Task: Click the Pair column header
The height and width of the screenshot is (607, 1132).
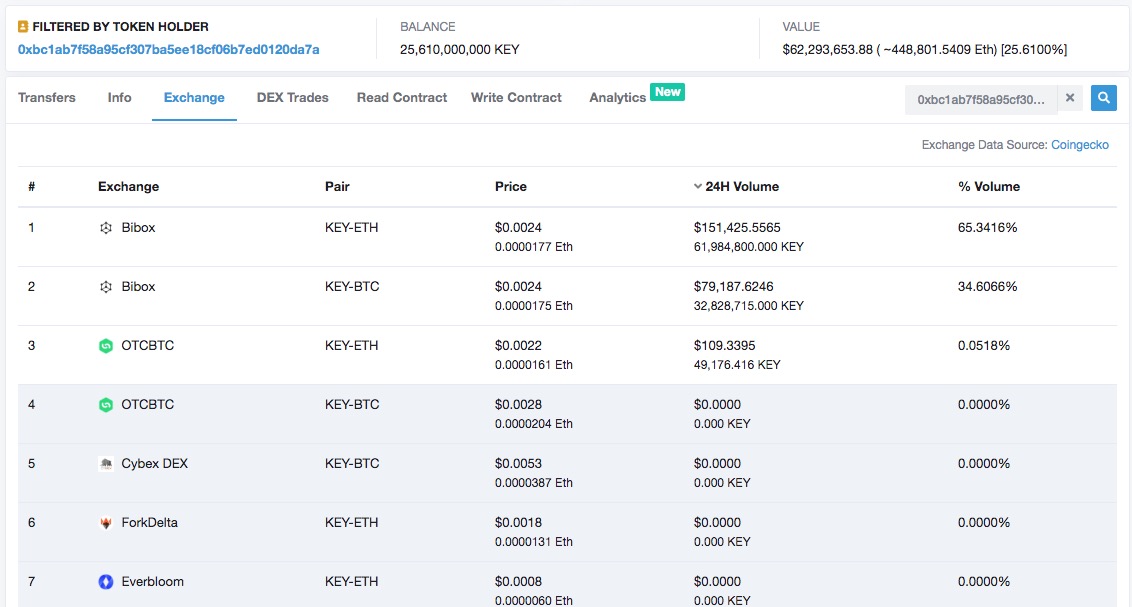Action: [337, 186]
